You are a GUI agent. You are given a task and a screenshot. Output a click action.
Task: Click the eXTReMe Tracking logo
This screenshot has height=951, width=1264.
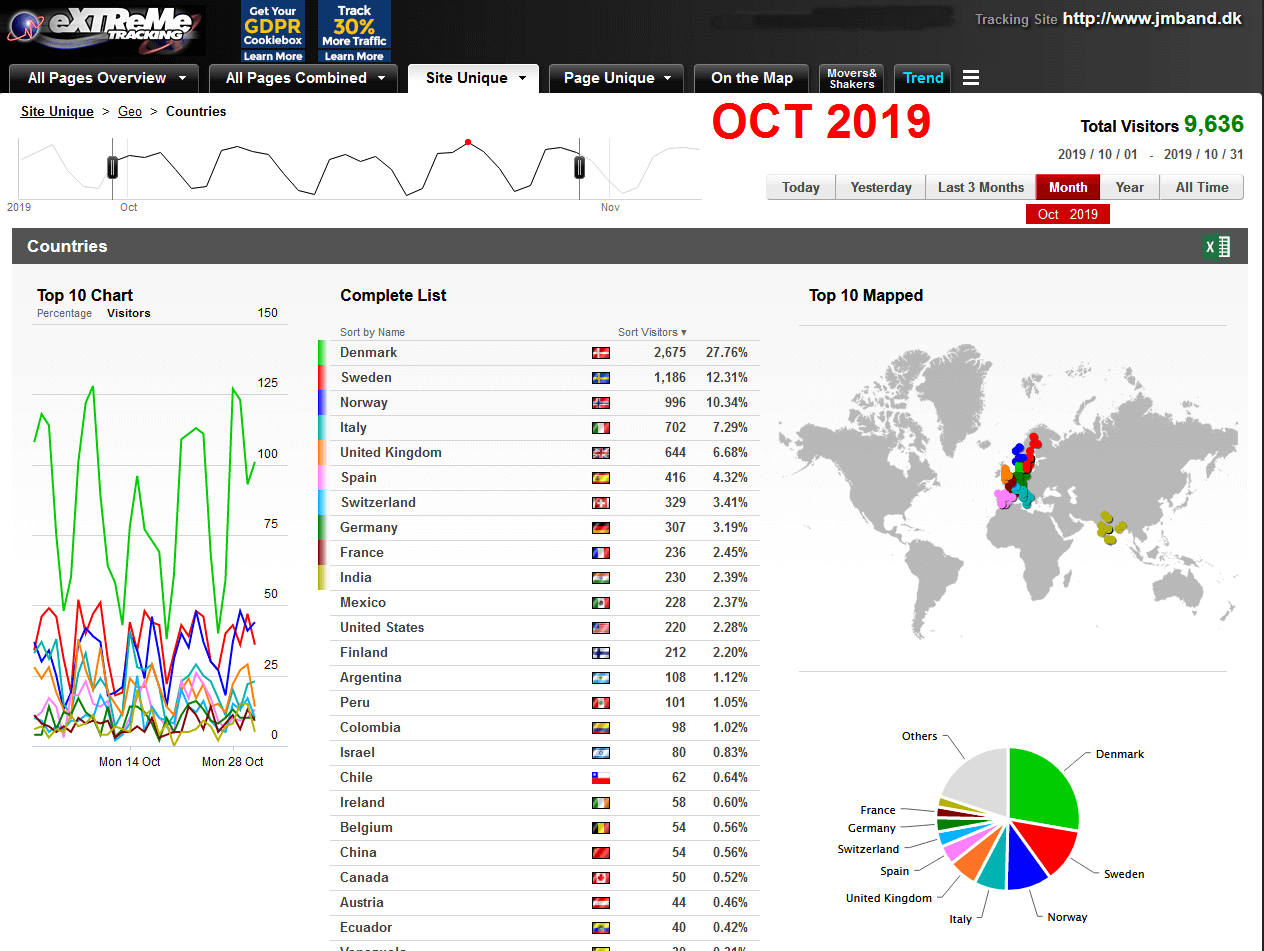coord(103,29)
